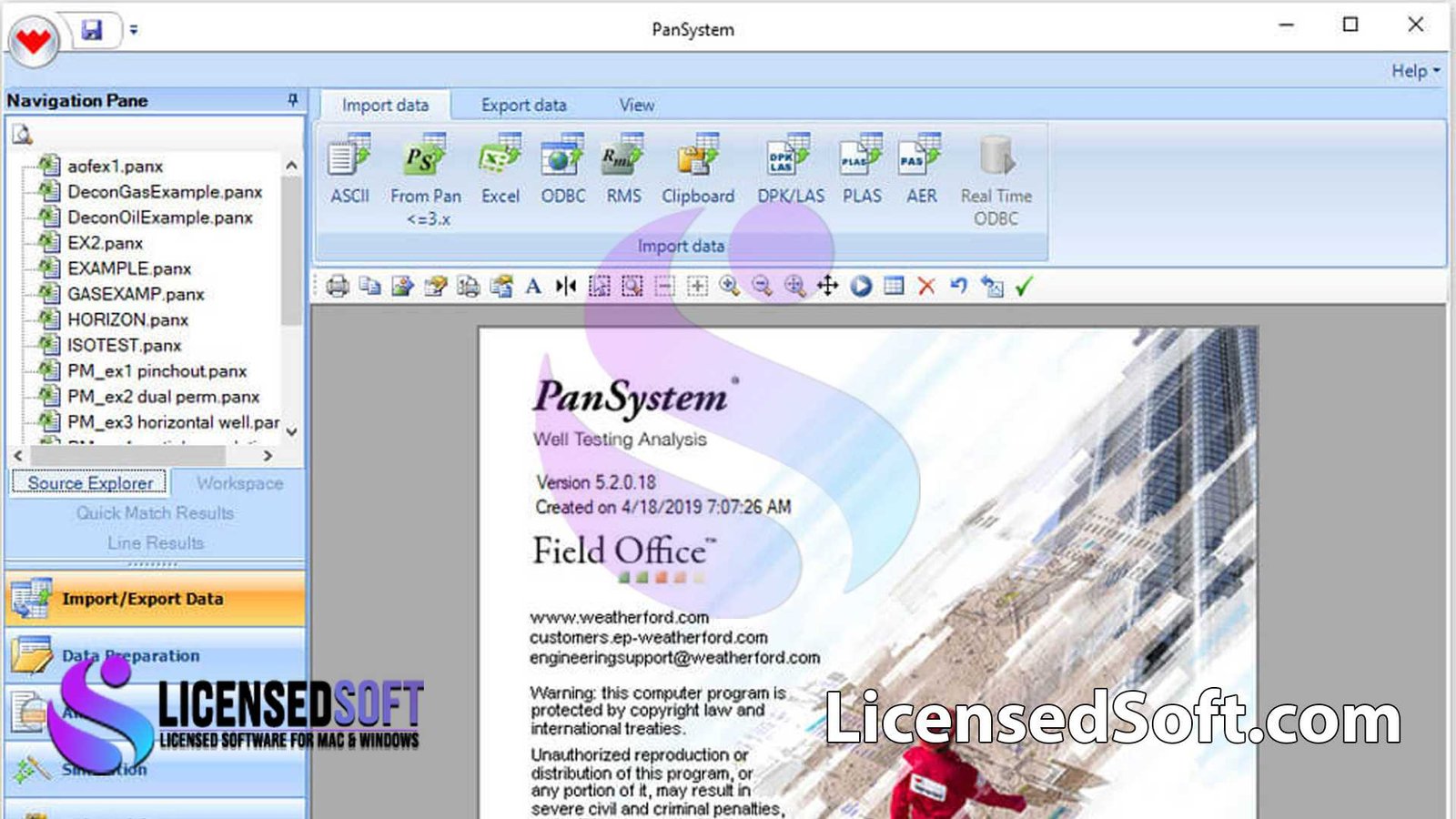Import data from Clipboard
Image resolution: width=1456 pixels, height=819 pixels.
(698, 169)
